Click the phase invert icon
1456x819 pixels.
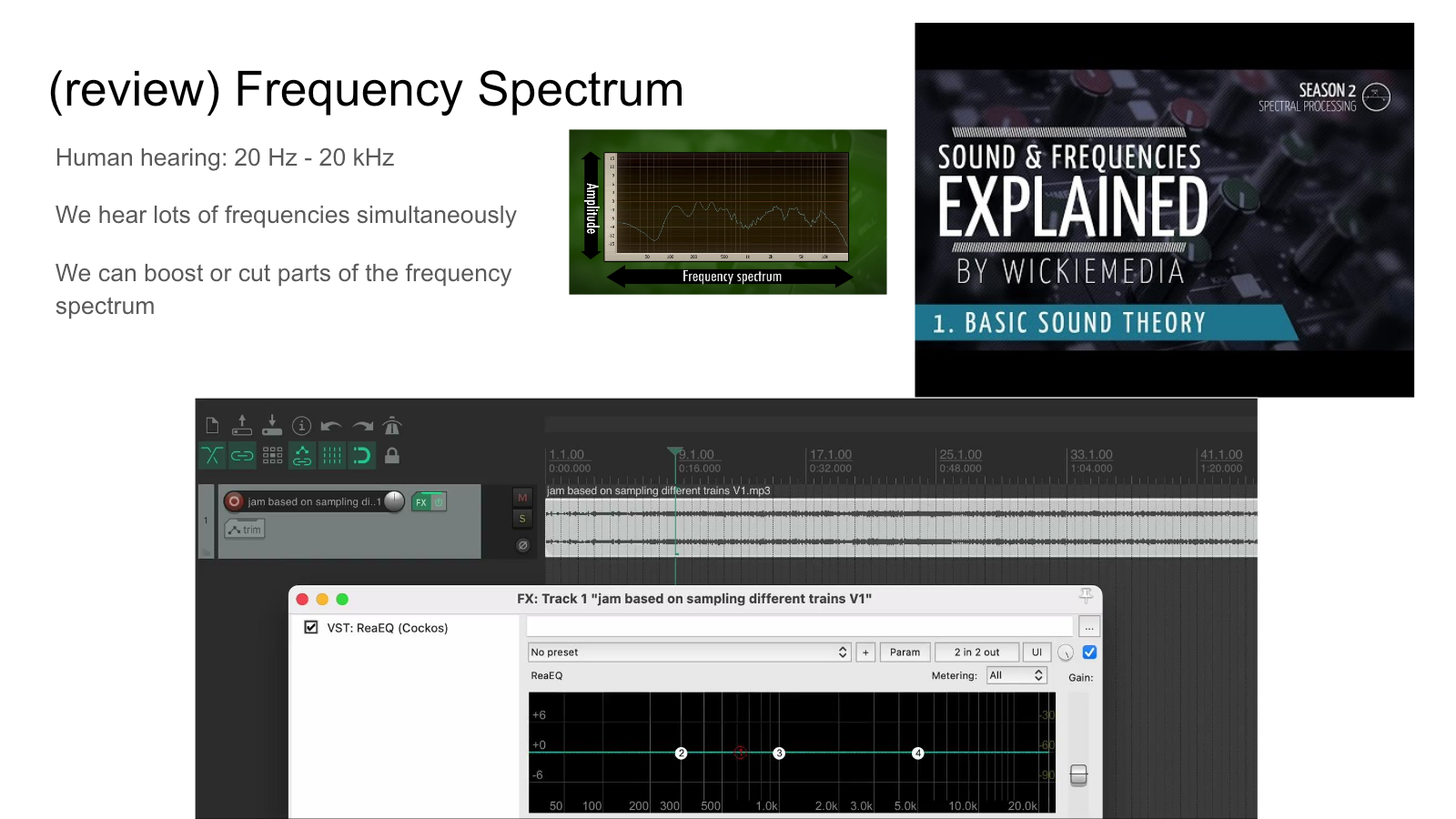pos(522,545)
